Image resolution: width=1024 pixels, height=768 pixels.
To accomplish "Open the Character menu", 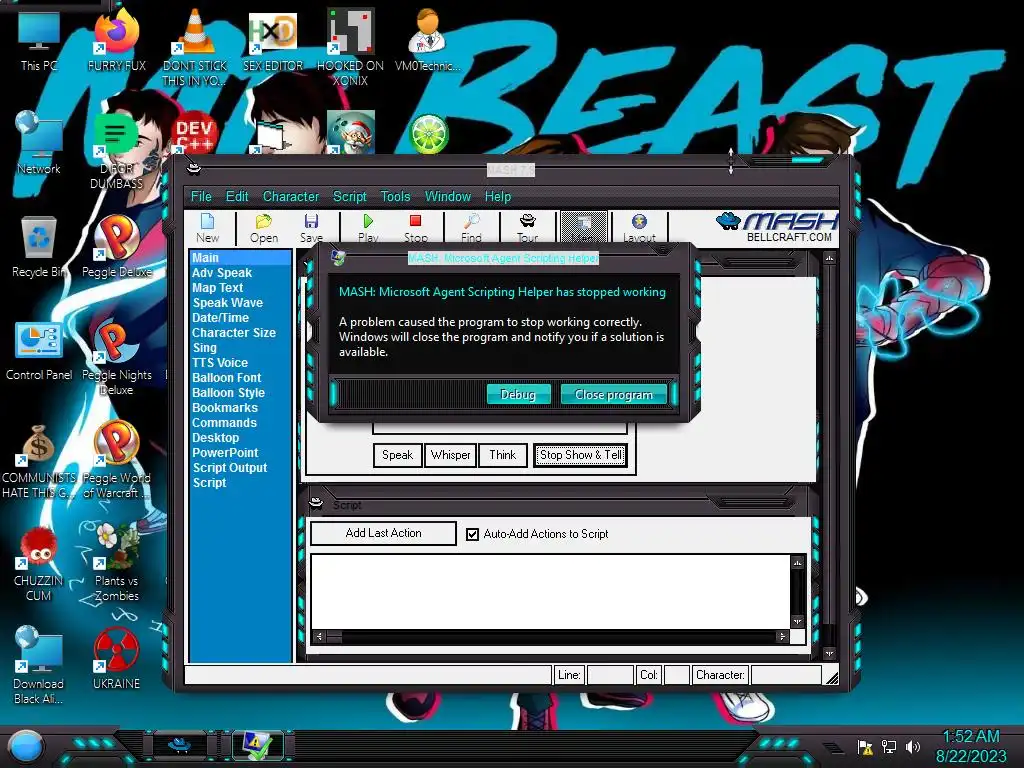I will (291, 197).
